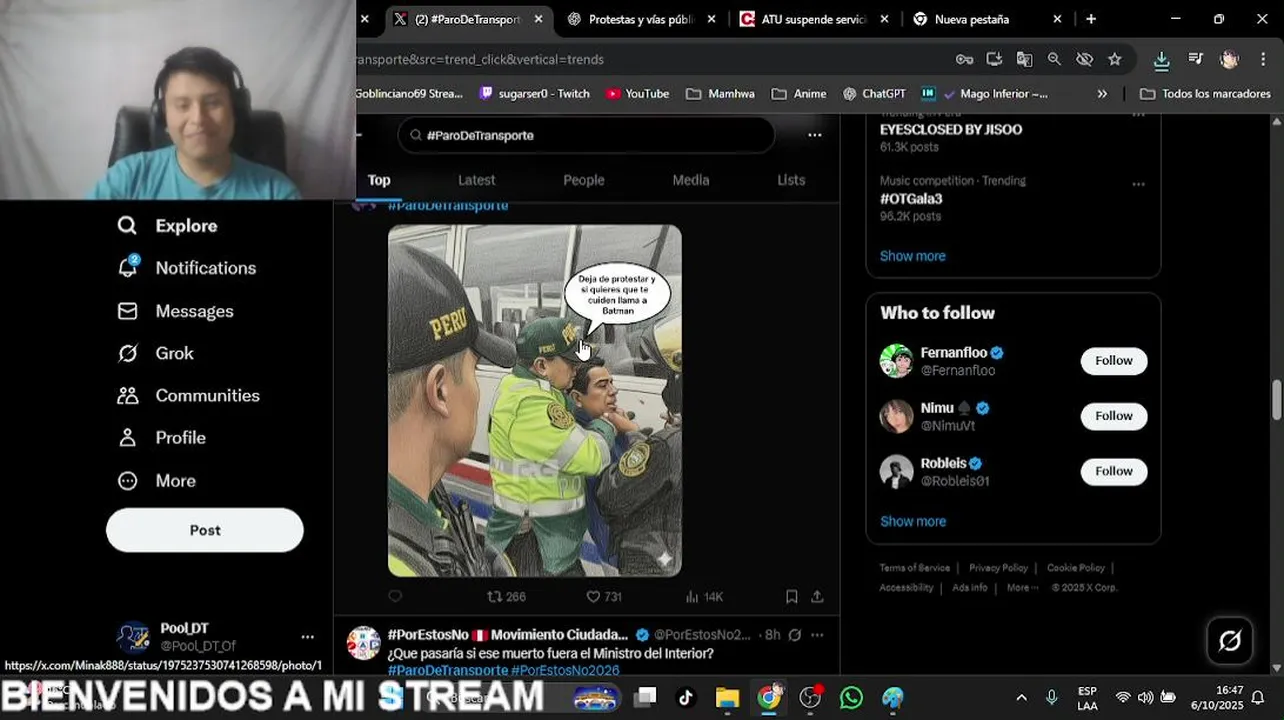
Task: Open the #PorEstosNo2026 hashtag link
Action: tap(565, 670)
